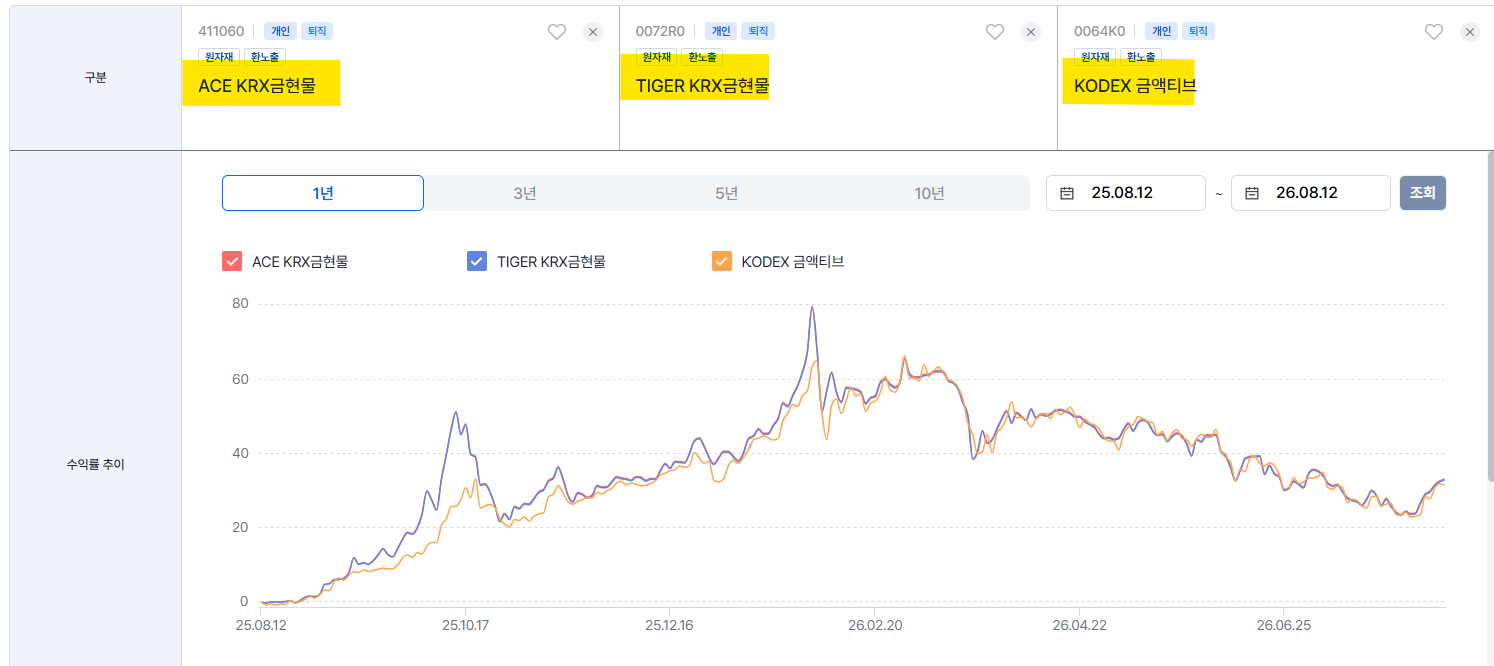Favorite TIGER KRX금현물 with heart icon
Screen dimensions: 1494x666
[995, 32]
